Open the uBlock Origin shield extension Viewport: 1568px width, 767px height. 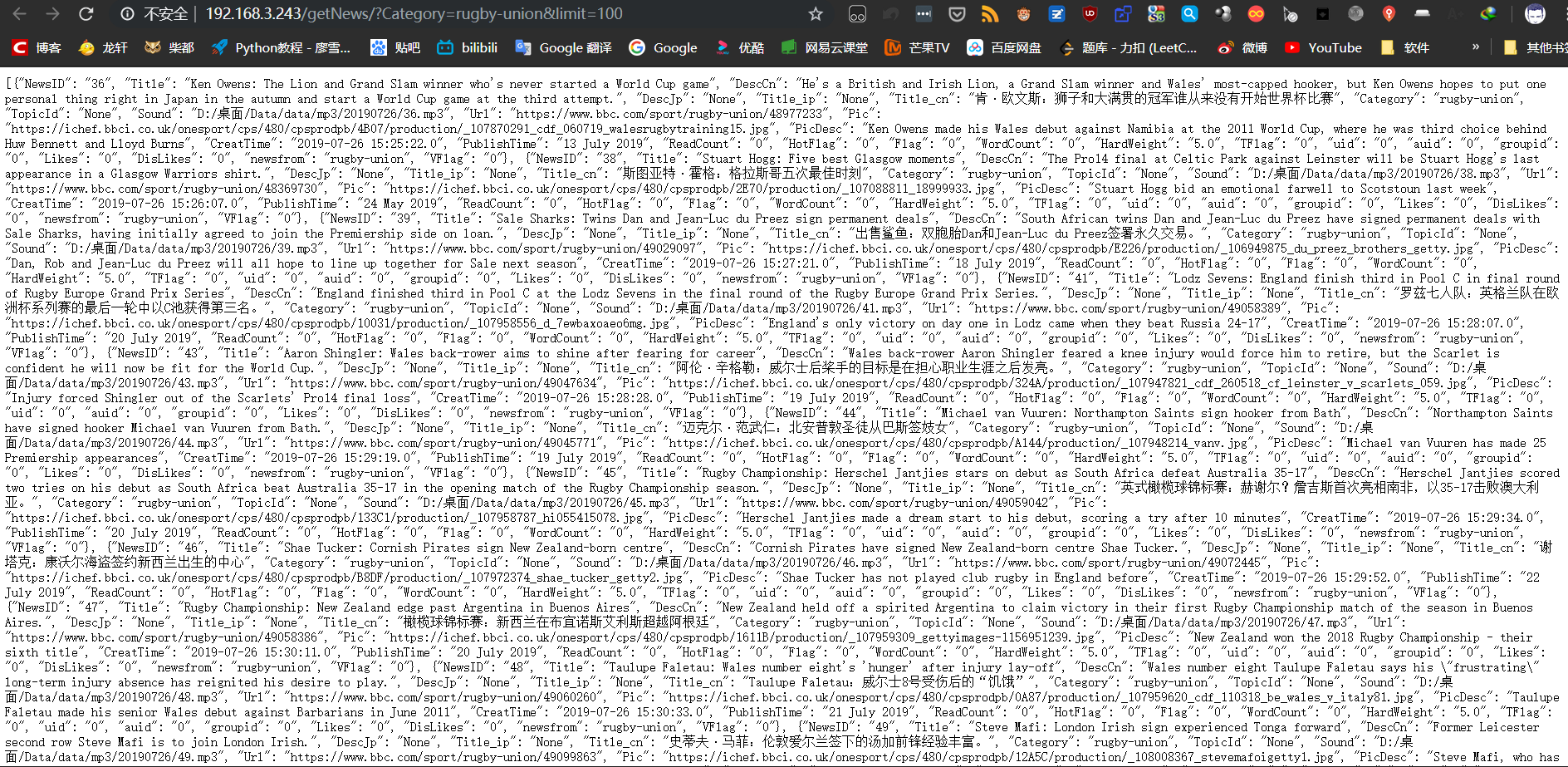tap(1090, 14)
